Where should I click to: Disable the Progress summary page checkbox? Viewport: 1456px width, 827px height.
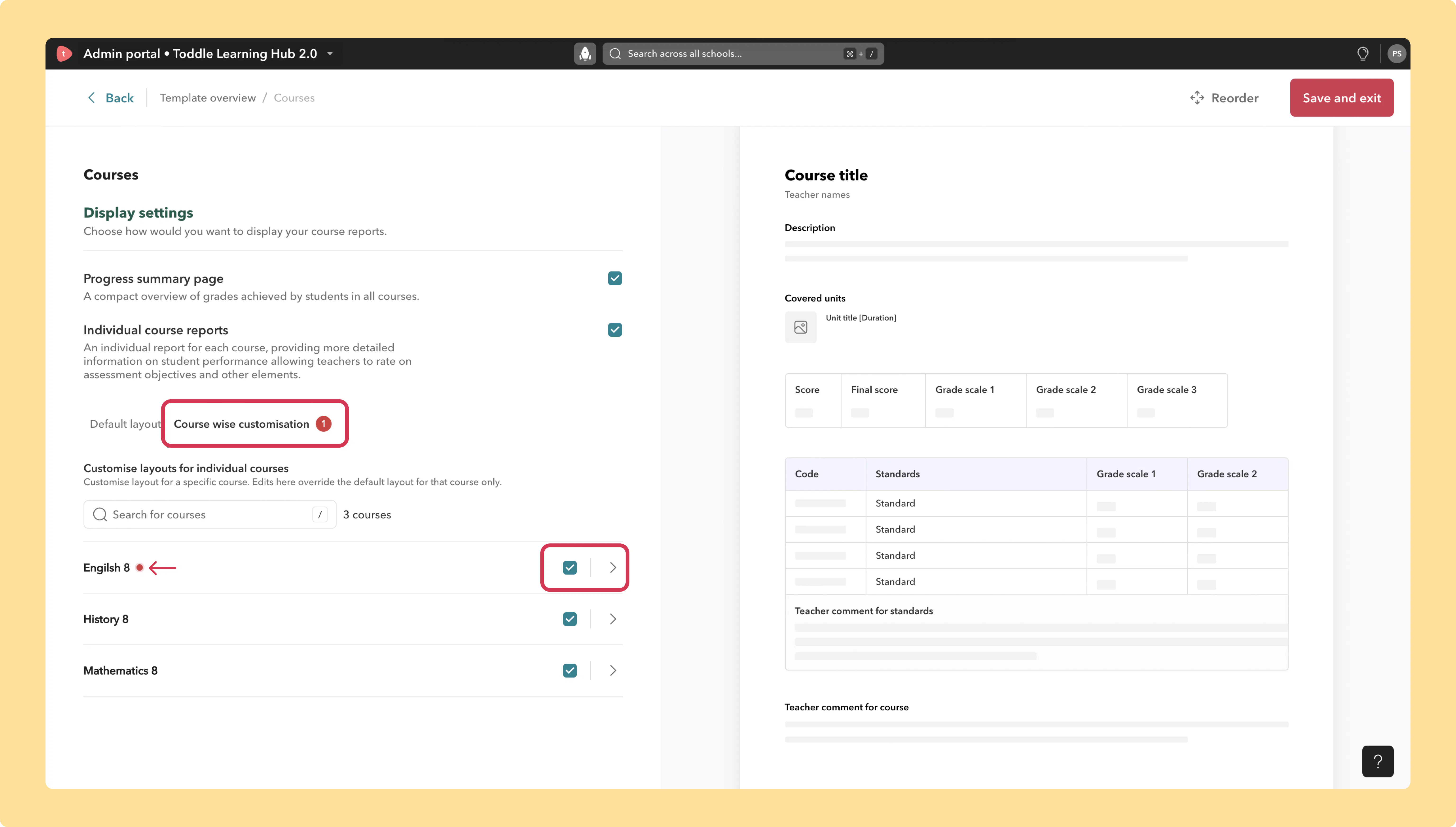(615, 278)
